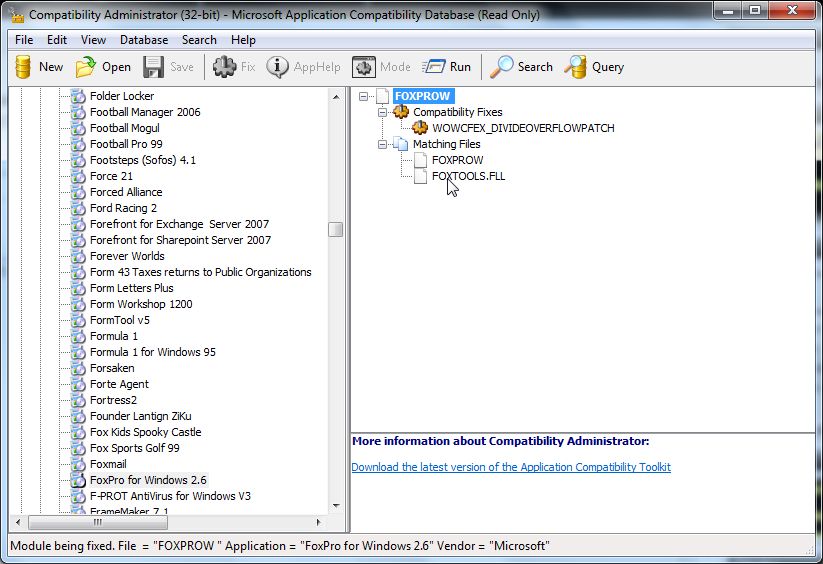The height and width of the screenshot is (564, 823).
Task: Click the Query toolbar label
Action: [608, 67]
